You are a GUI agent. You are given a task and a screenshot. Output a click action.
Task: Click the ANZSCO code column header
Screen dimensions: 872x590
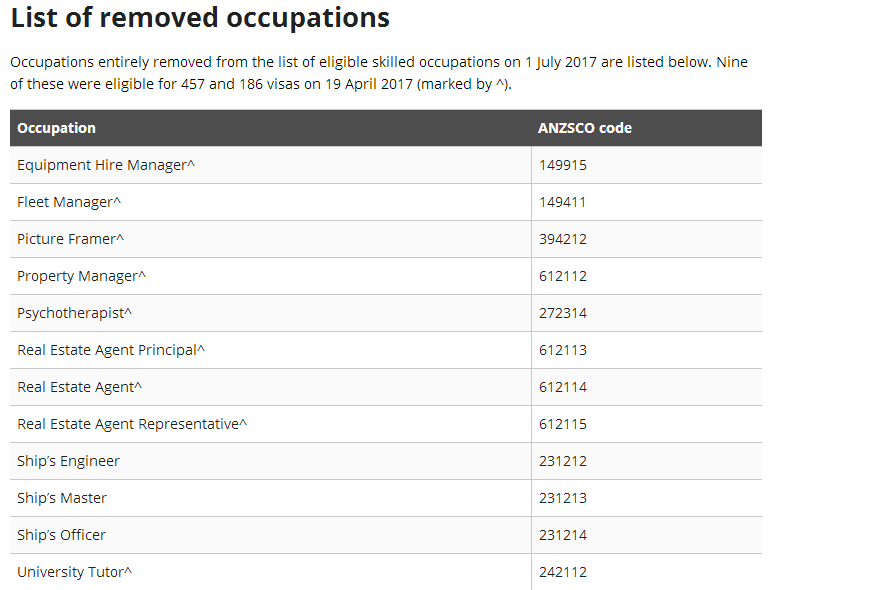585,128
